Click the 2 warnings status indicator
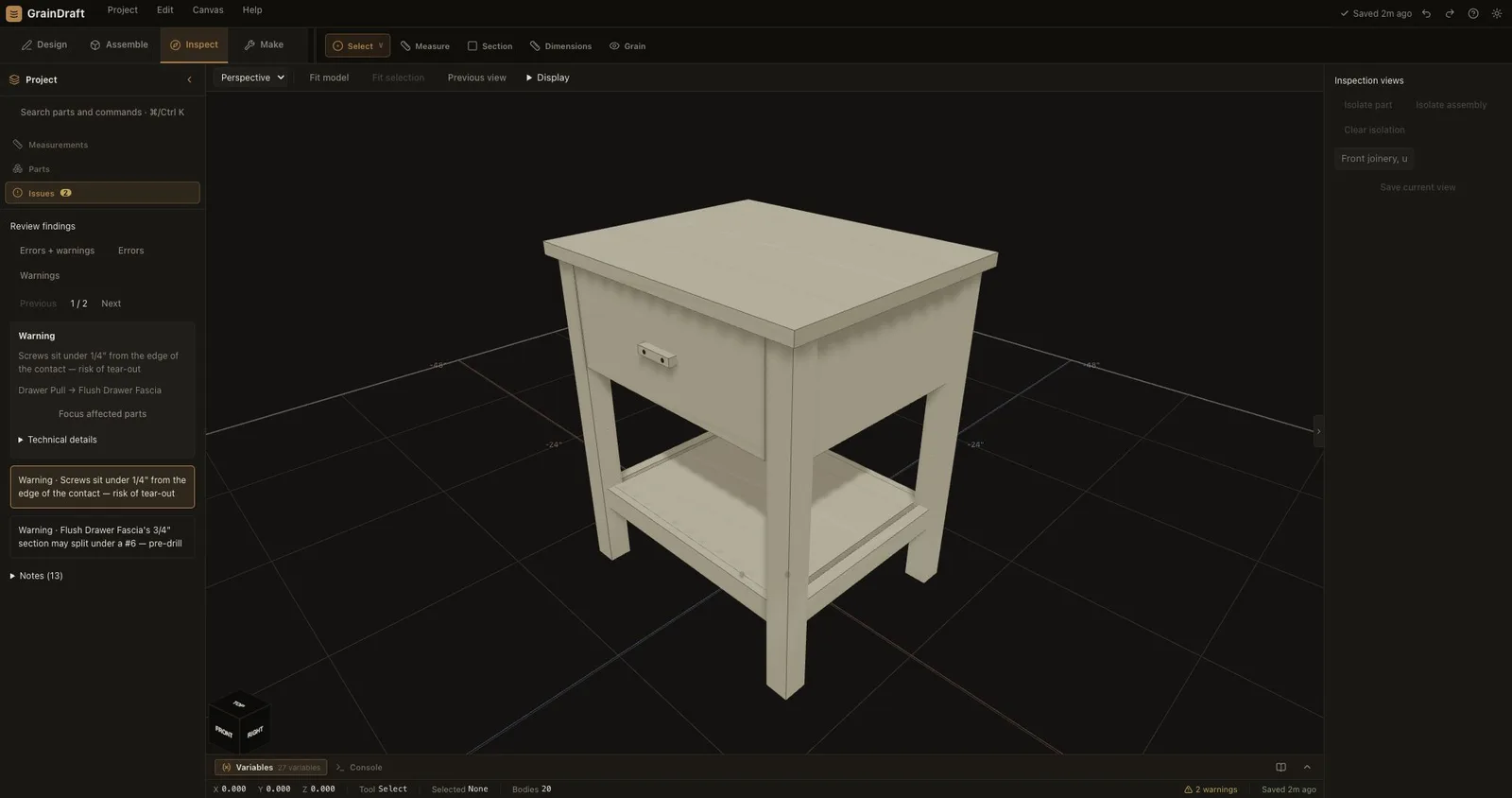Image resolution: width=1512 pixels, height=798 pixels. [1211, 789]
